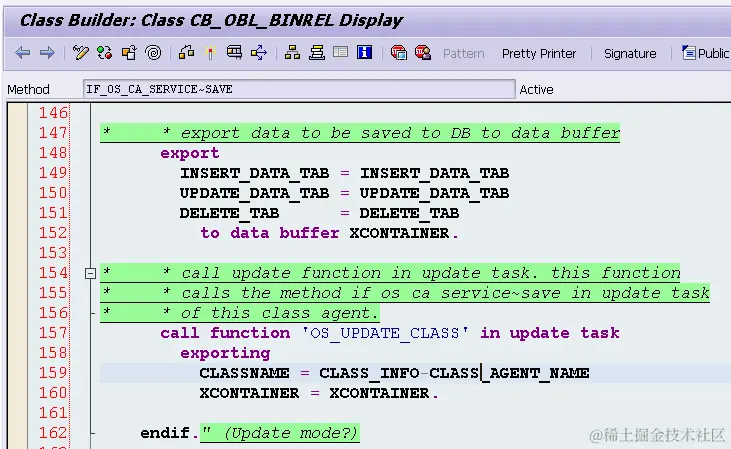Toggle Fullscreen with the table-like icon
731x449 pixels.
click(340, 52)
